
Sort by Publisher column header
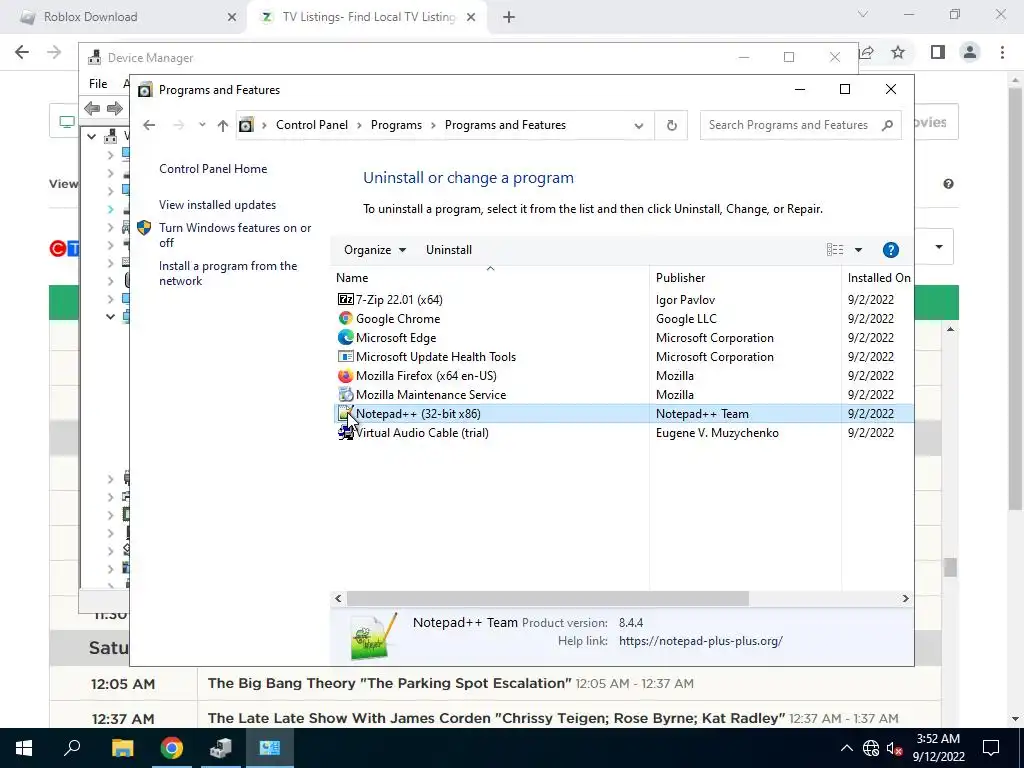pyautogui.click(x=745, y=278)
